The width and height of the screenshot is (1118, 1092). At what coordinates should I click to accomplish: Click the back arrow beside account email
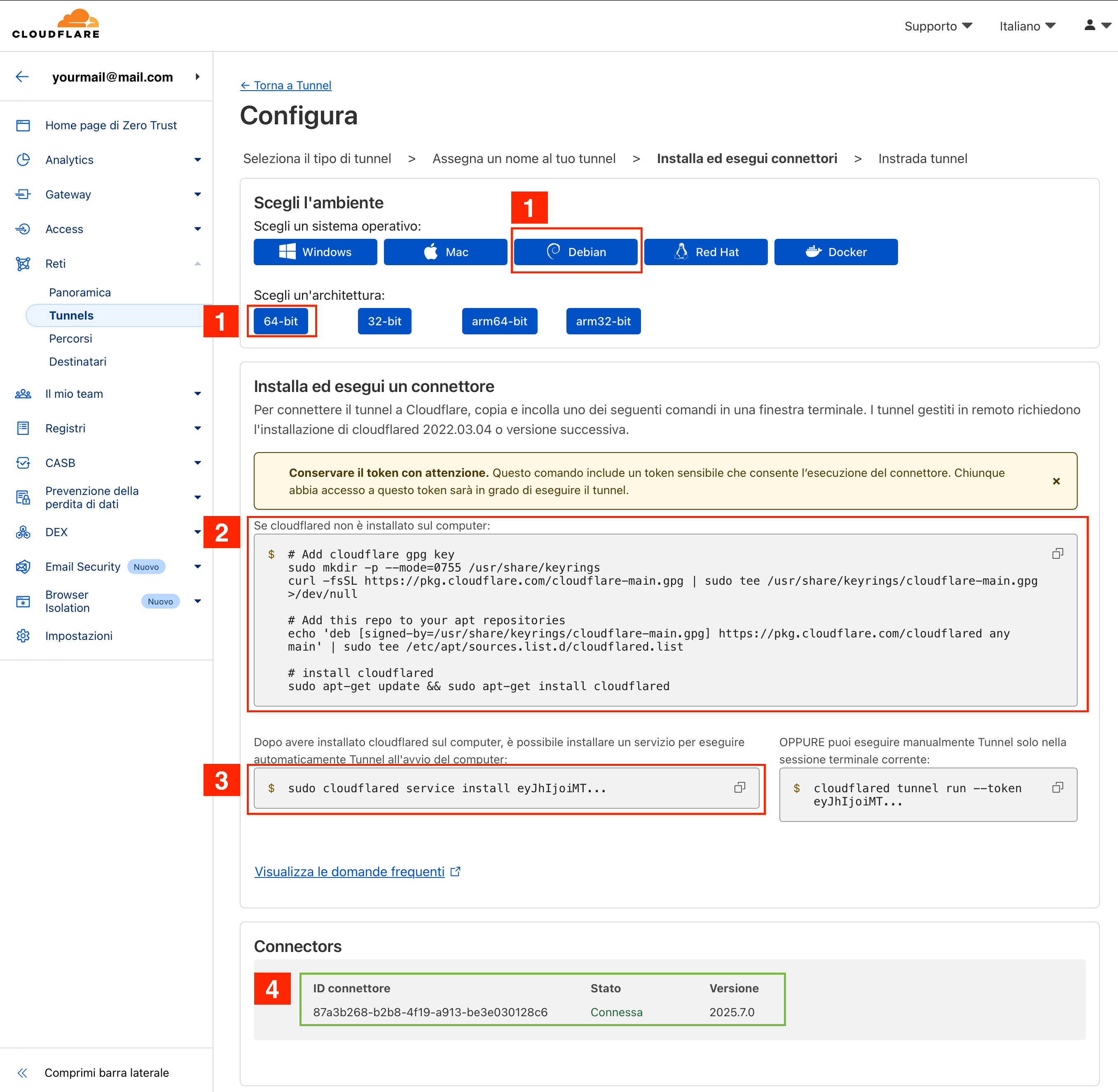[x=22, y=77]
